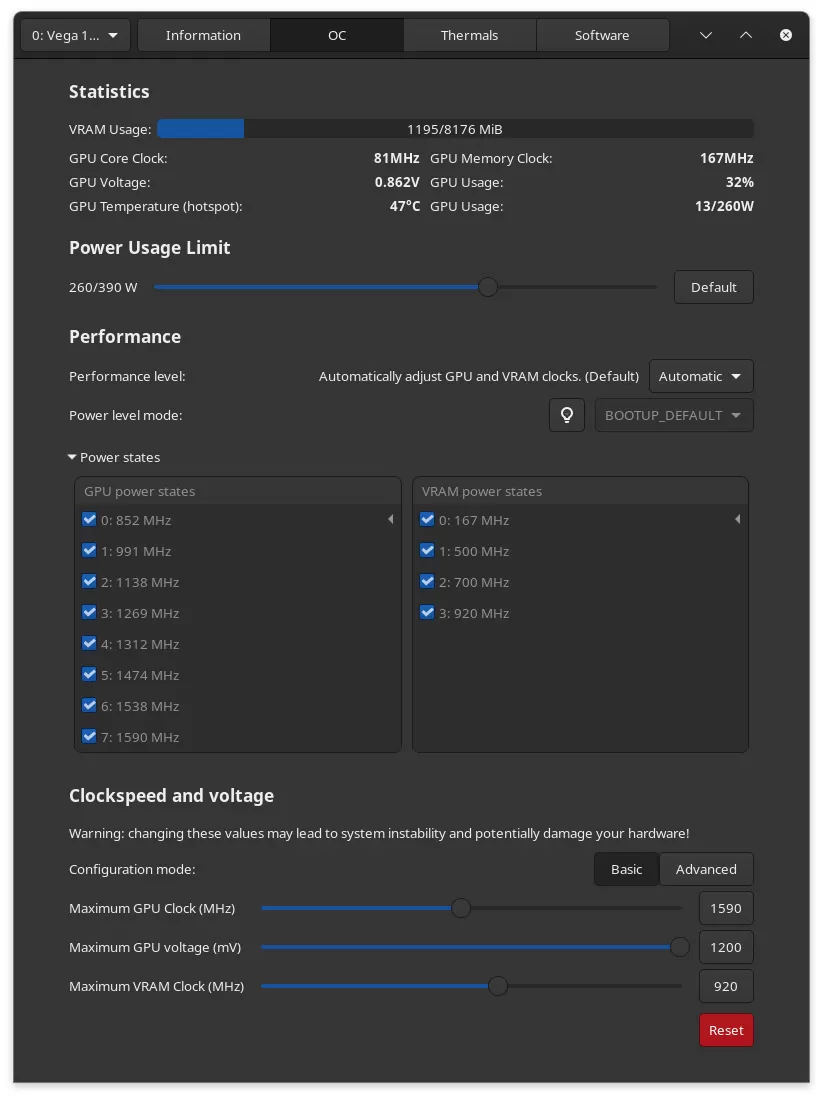Toggle GPU power state 3: 1269 MHz

90,613
